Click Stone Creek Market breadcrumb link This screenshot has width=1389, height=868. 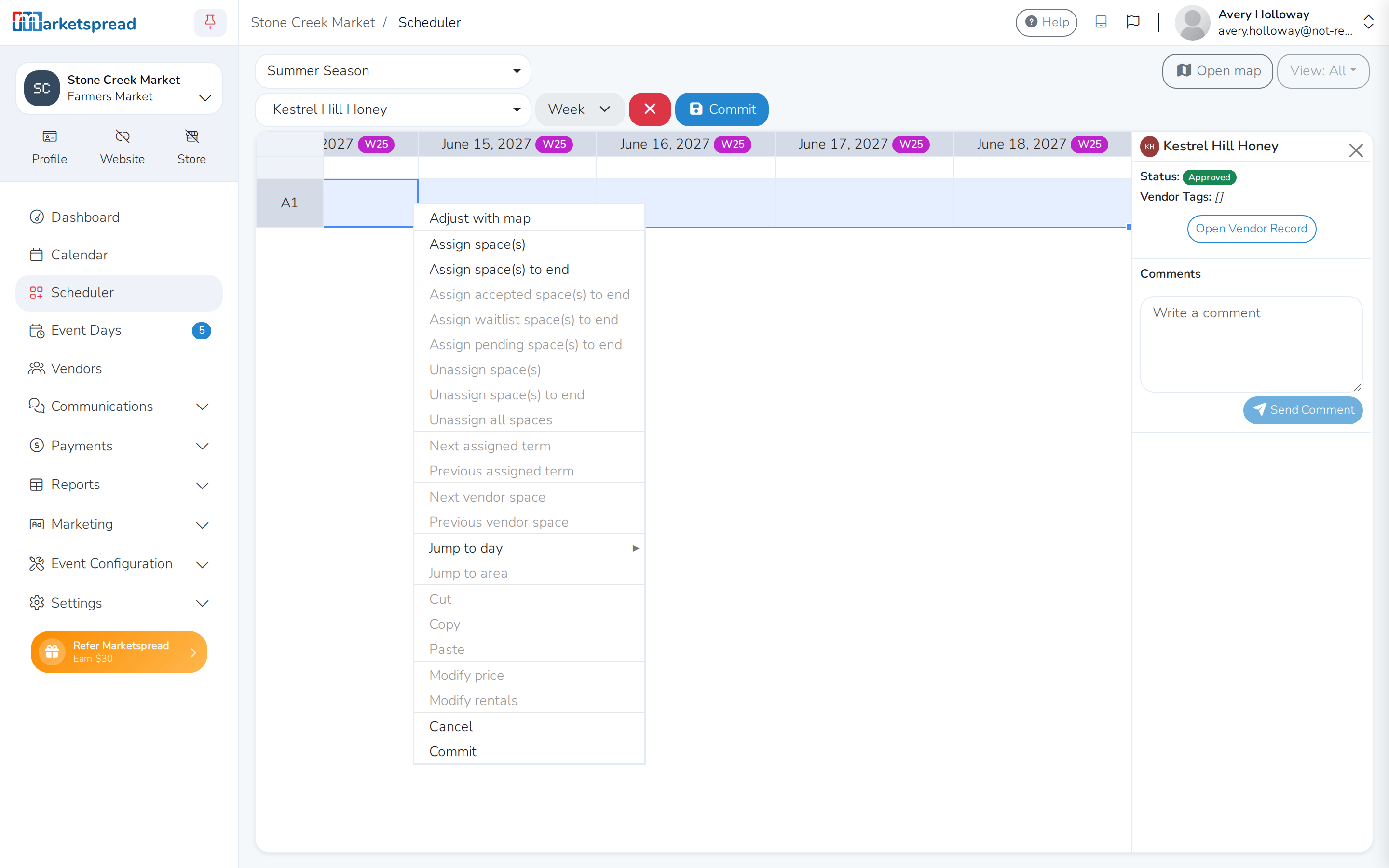coord(313,22)
